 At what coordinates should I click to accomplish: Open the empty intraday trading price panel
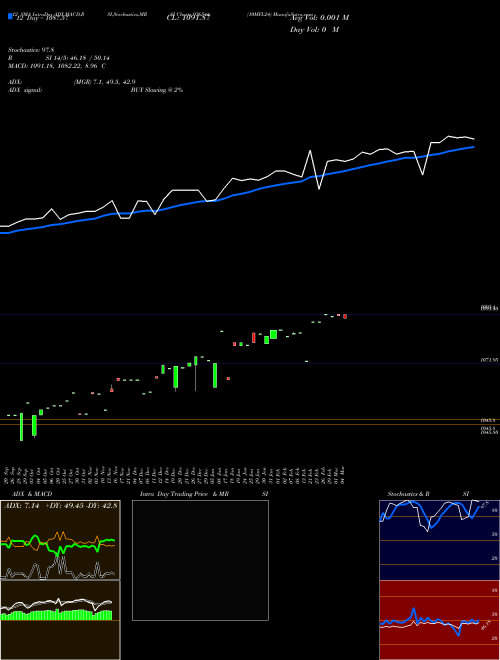tap(200, 560)
